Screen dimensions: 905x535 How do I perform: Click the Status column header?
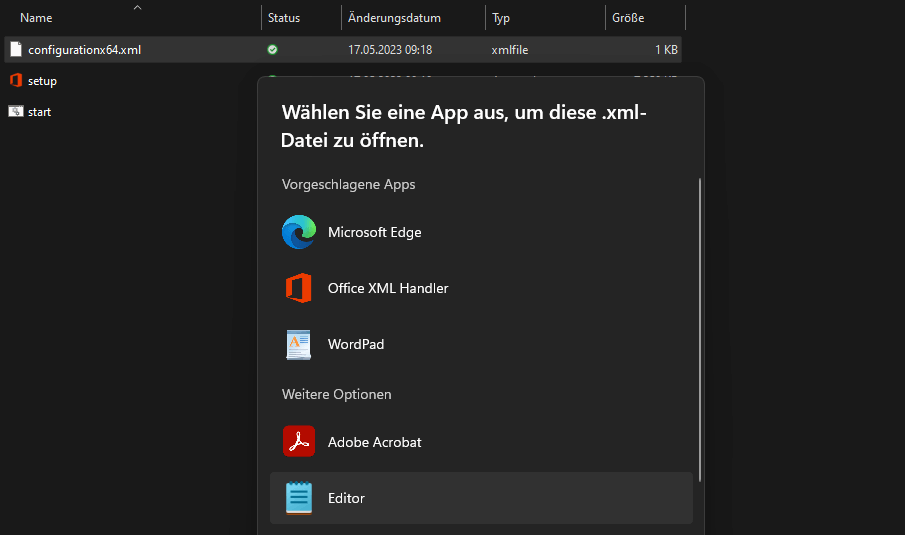point(284,18)
